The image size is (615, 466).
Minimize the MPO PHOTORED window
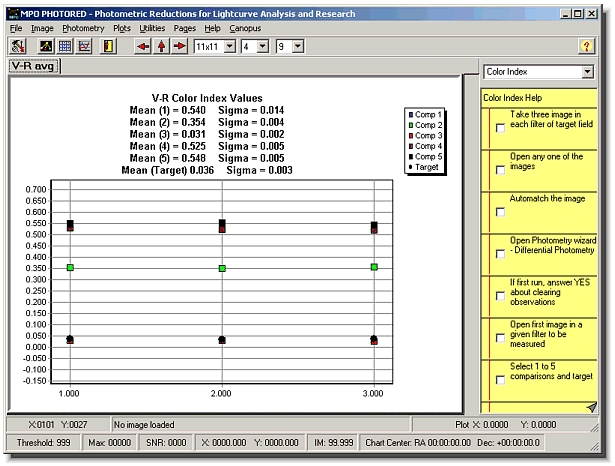[x=566, y=14]
